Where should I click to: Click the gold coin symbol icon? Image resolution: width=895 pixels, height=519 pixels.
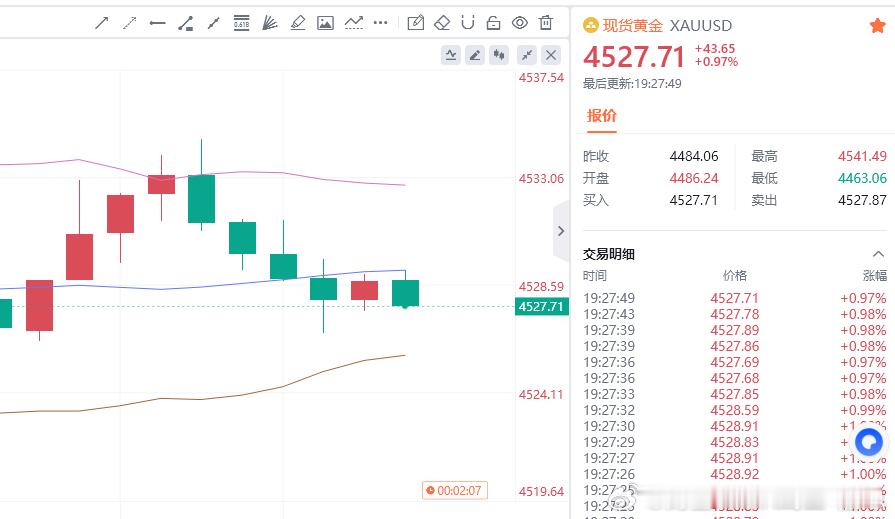pyautogui.click(x=591, y=26)
